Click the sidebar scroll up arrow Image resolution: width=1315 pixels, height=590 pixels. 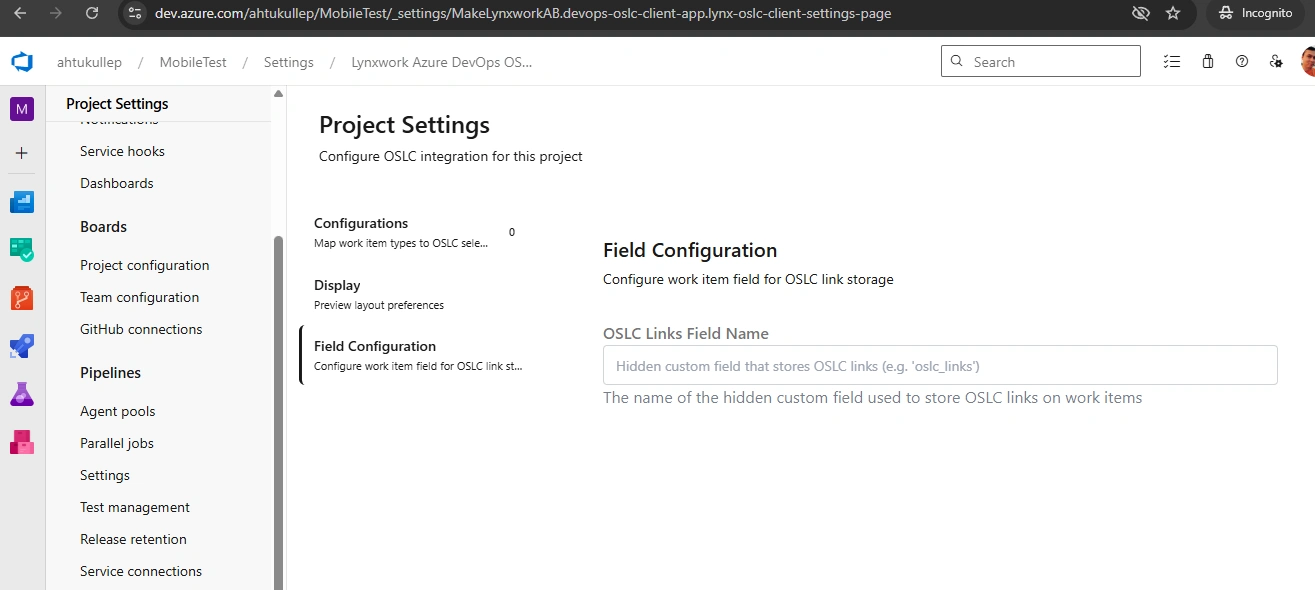click(x=279, y=93)
